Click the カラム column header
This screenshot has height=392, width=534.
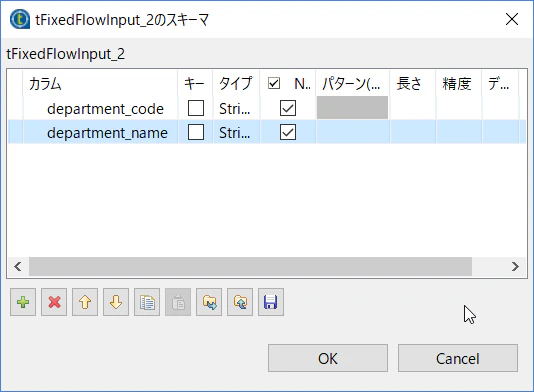(x=100, y=83)
